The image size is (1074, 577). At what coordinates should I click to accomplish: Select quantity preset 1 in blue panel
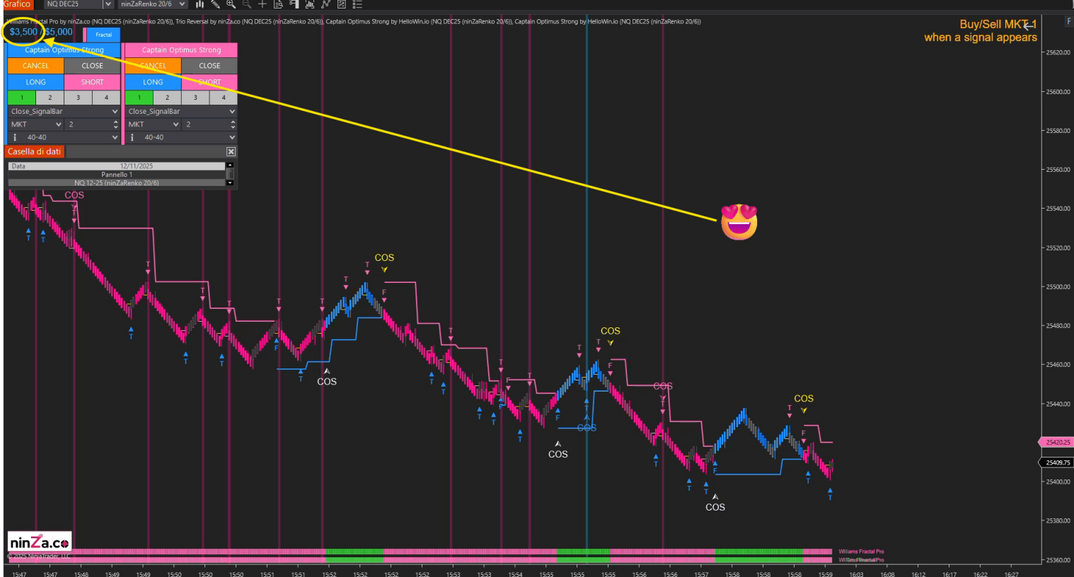[x=21, y=97]
